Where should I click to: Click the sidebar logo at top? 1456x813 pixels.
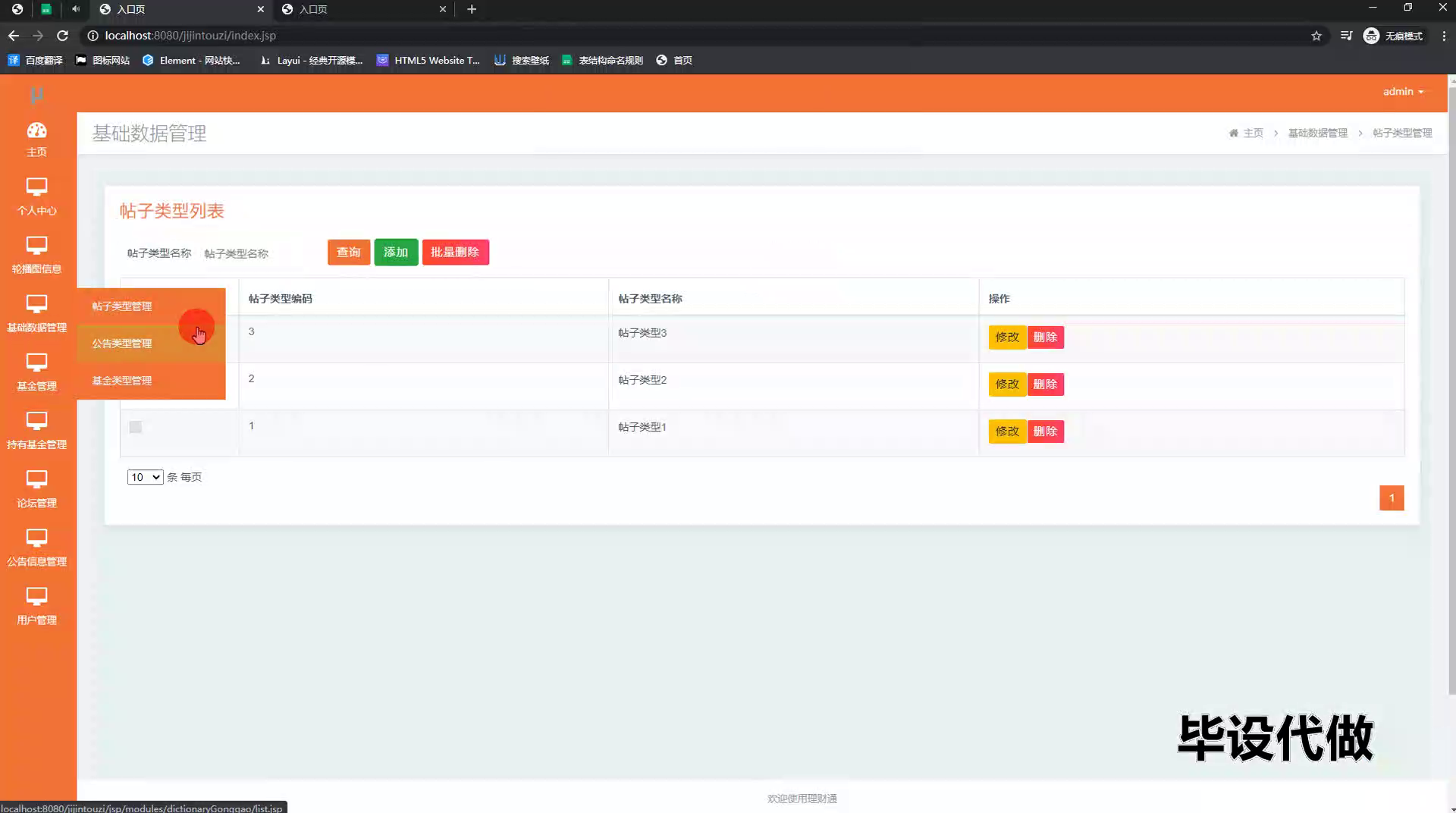(36, 94)
